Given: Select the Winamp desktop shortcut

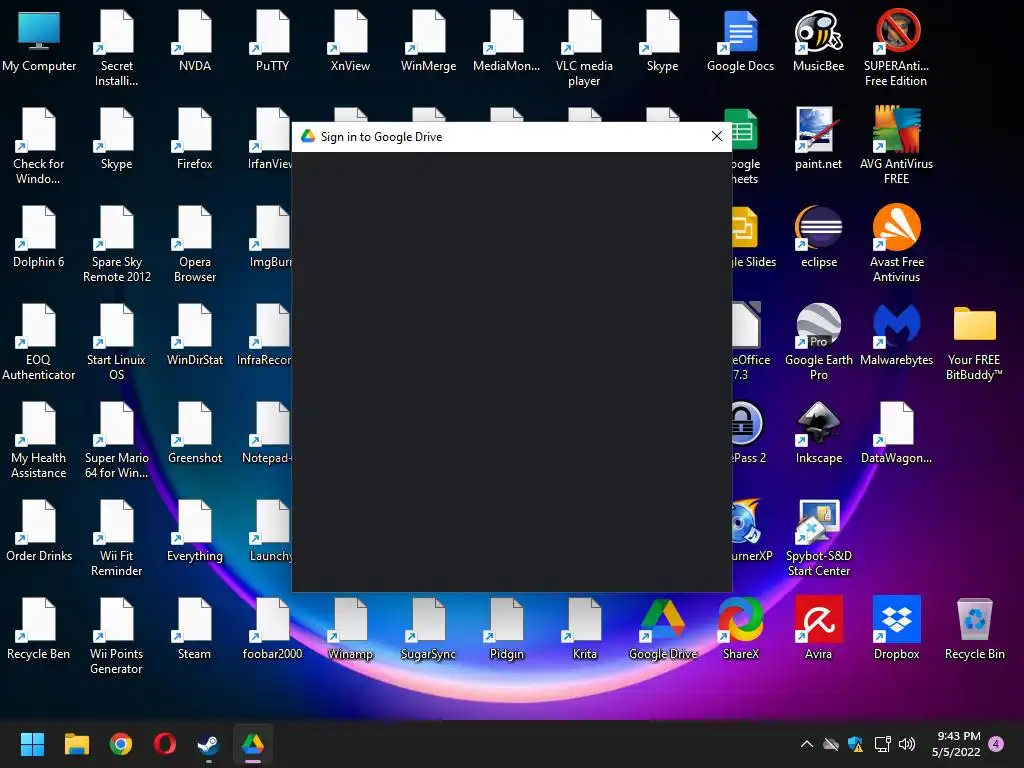Looking at the screenshot, I should 350,628.
